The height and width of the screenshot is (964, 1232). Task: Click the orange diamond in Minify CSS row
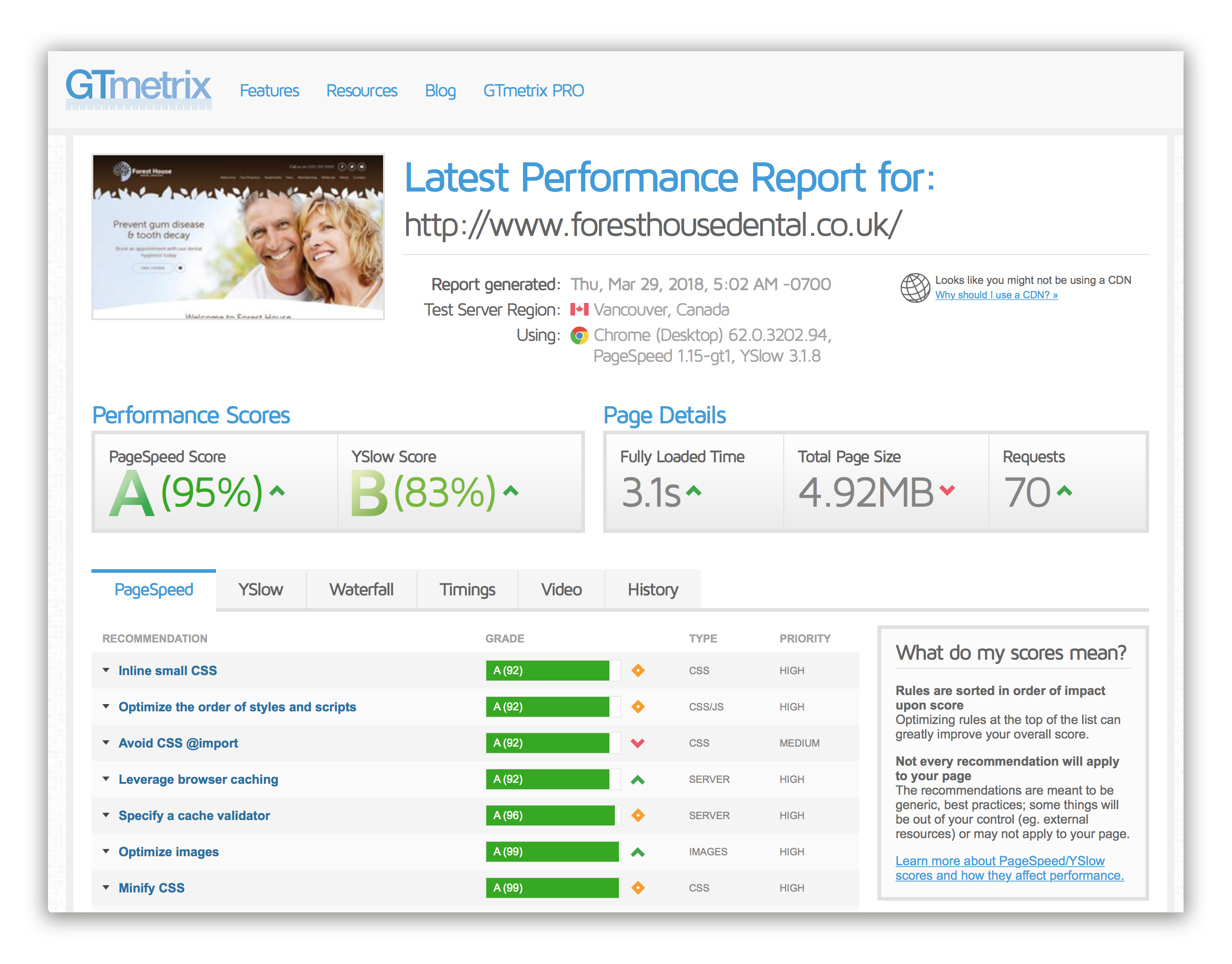click(x=638, y=888)
